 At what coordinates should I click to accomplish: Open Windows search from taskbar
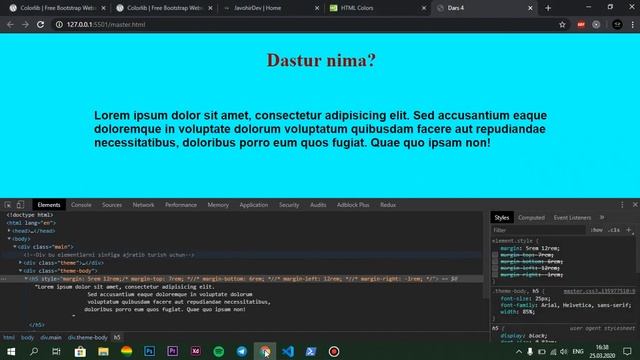(34, 351)
